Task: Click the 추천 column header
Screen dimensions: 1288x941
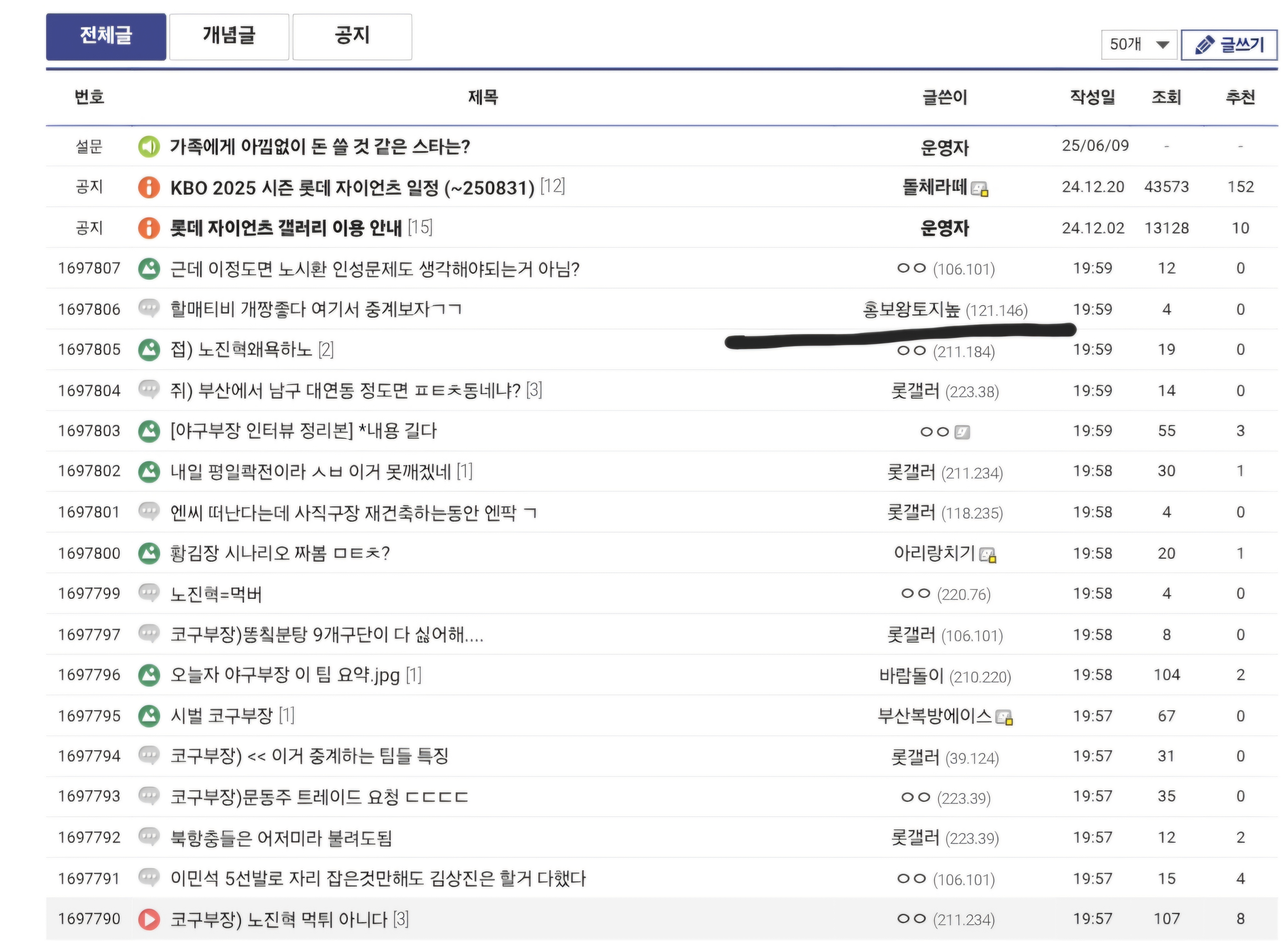Action: click(1239, 97)
